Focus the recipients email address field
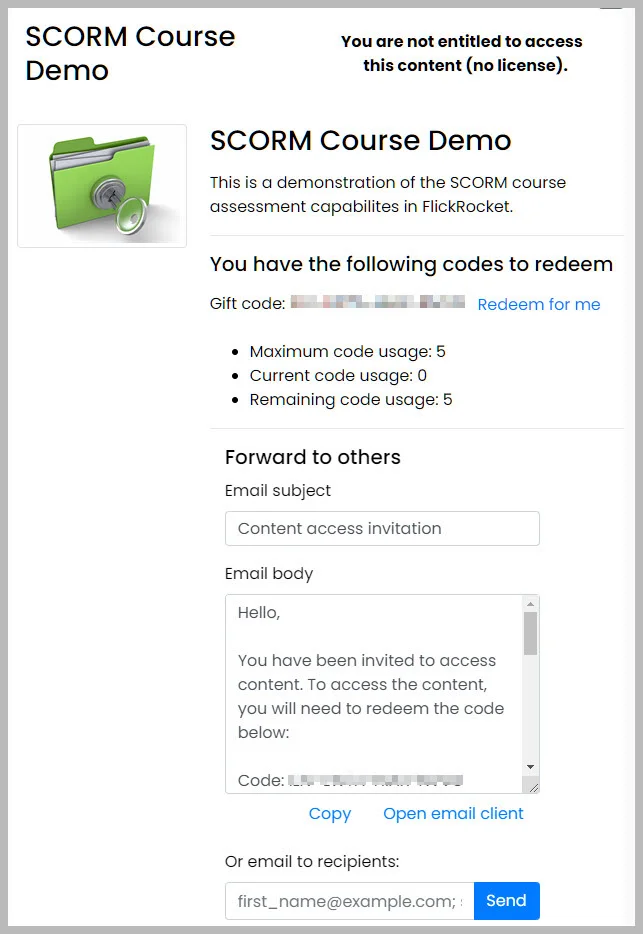The width and height of the screenshot is (643, 934). coord(349,901)
